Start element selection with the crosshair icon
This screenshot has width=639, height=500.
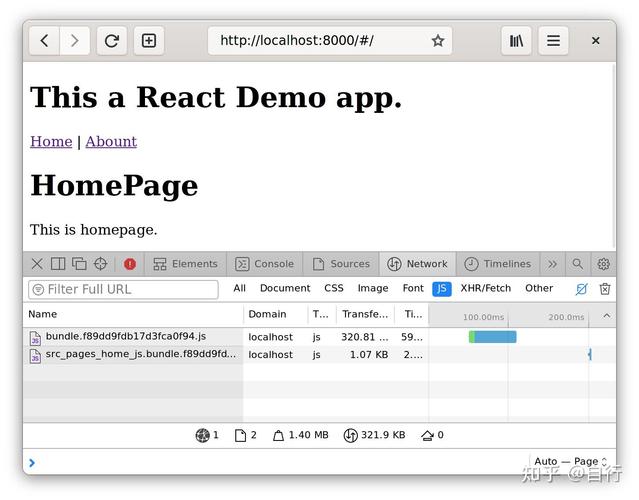tap(100, 264)
